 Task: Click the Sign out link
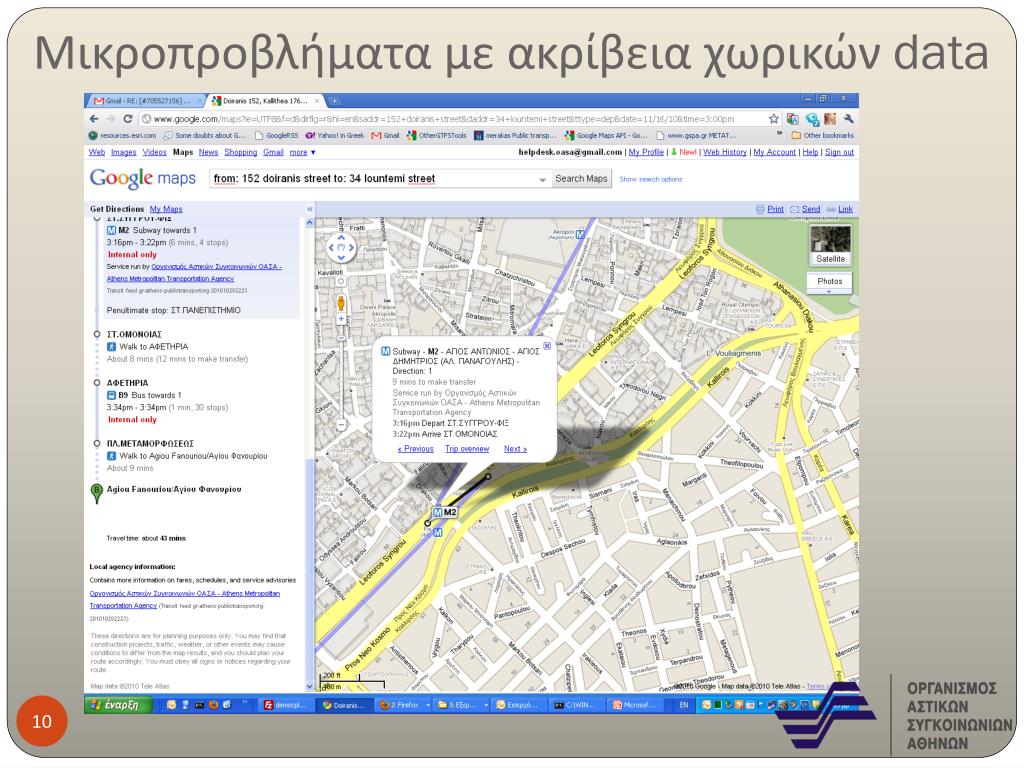(839, 152)
